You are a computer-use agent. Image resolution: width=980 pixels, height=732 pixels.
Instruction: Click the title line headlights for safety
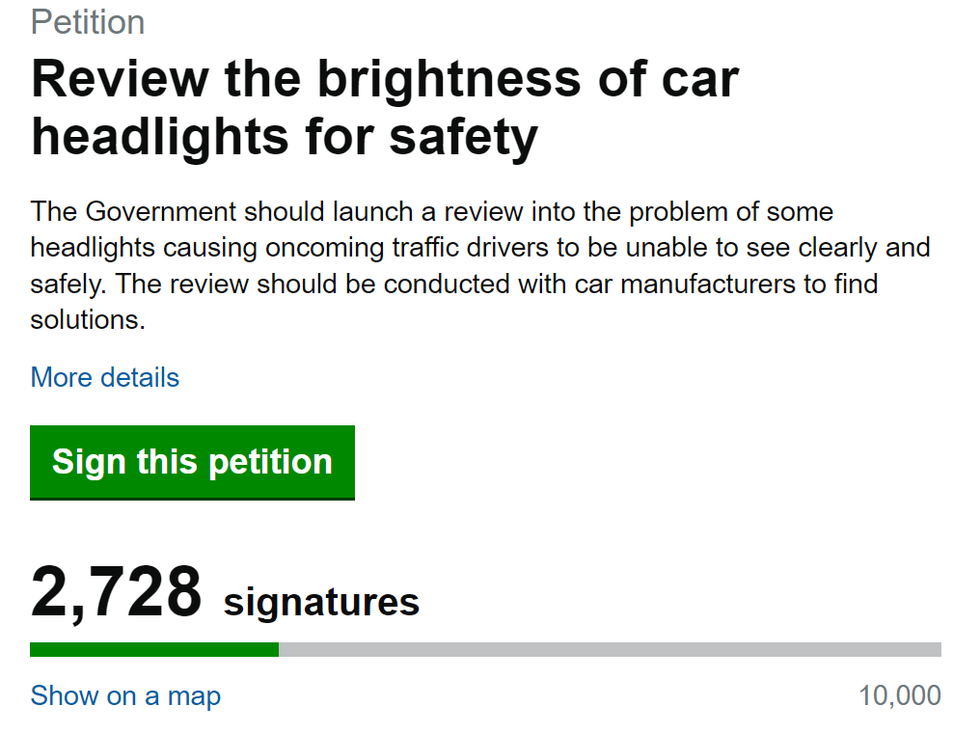click(x=284, y=135)
